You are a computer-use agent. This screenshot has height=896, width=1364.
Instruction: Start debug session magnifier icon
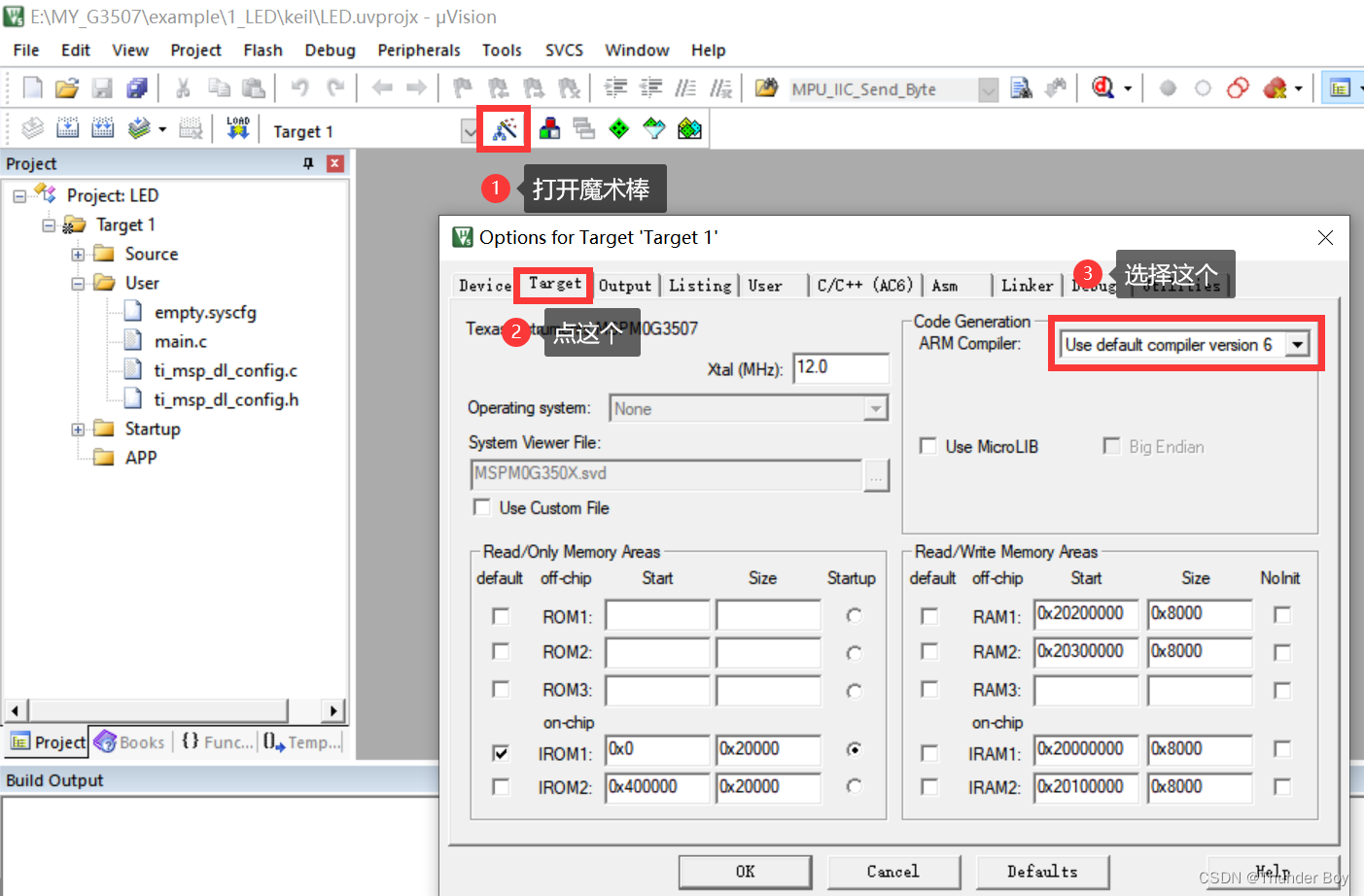1102,88
